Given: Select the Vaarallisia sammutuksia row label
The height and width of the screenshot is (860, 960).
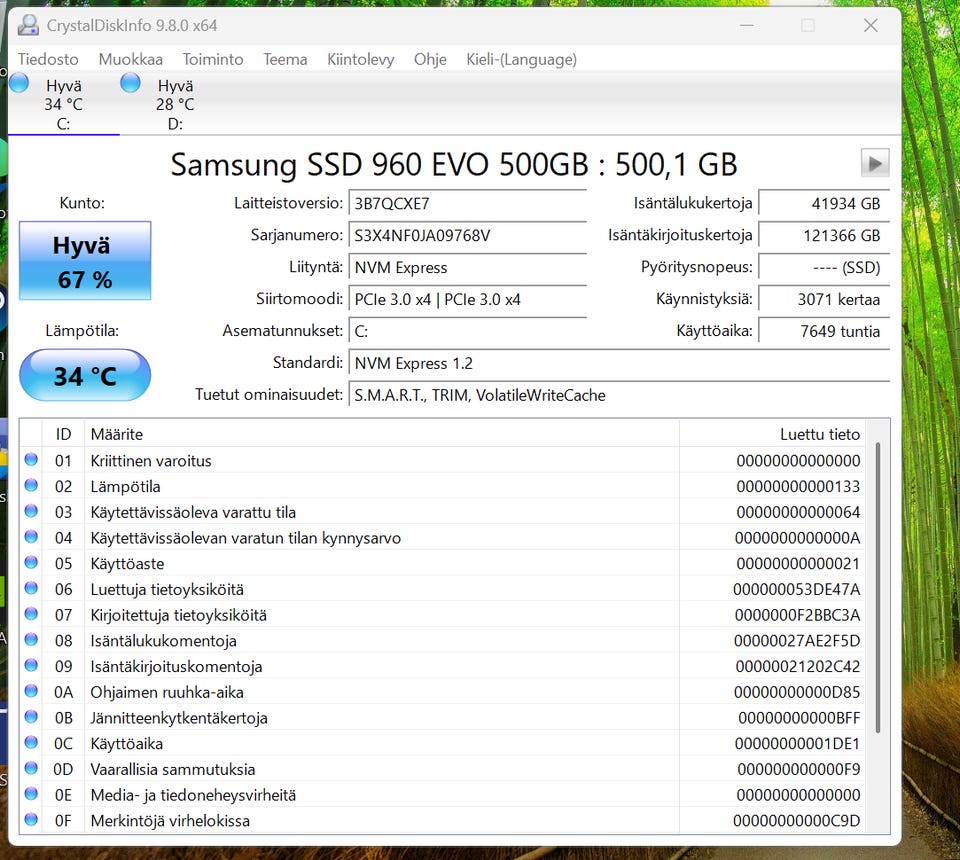Looking at the screenshot, I should 173,769.
